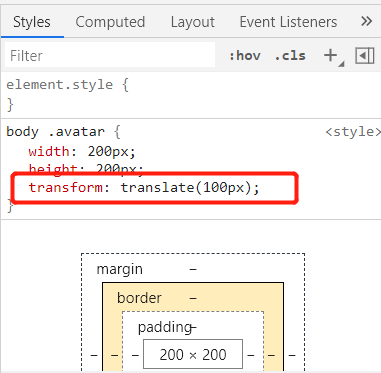Select the padding box model region
Viewport: 381px width, 373px height.
(165, 327)
